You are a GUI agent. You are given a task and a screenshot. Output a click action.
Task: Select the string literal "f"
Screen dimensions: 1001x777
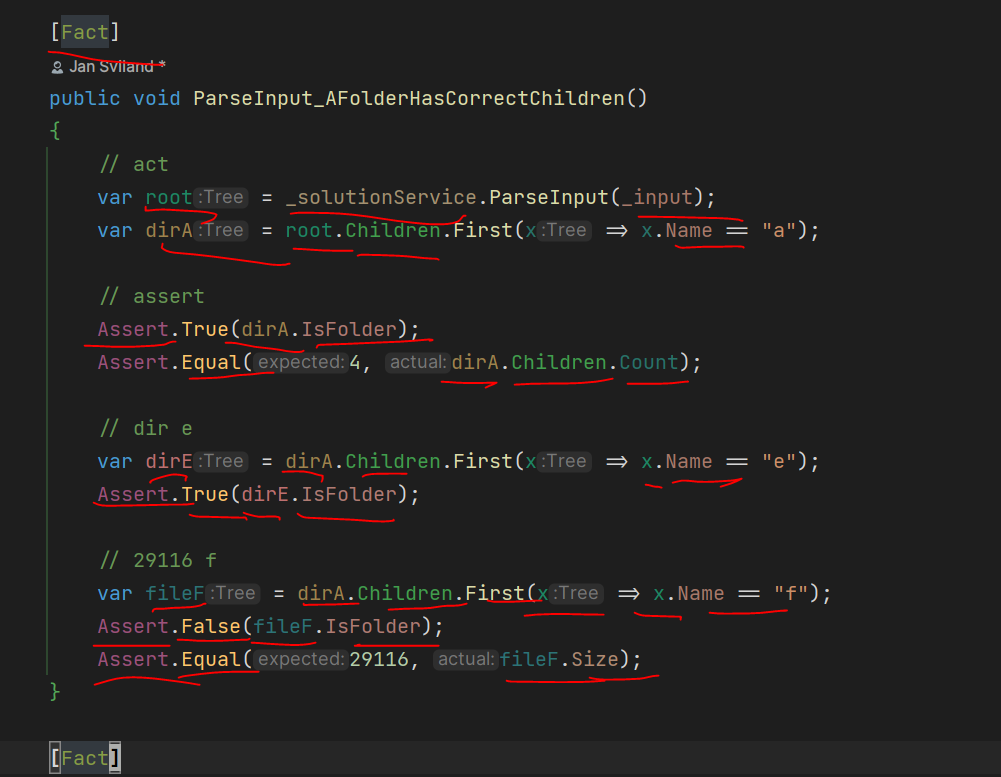[x=793, y=593]
